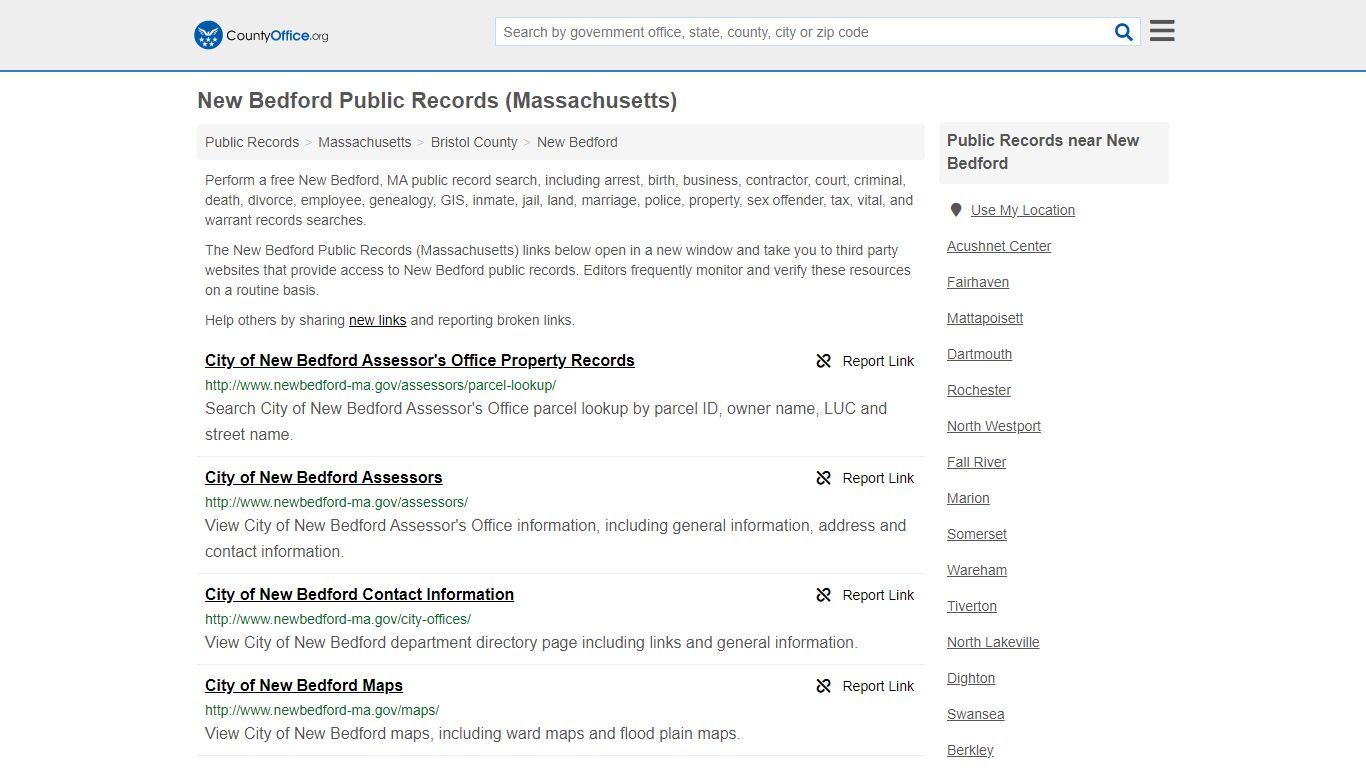Click Use My Location
Image resolution: width=1366 pixels, height=768 pixels.
pos(1023,210)
